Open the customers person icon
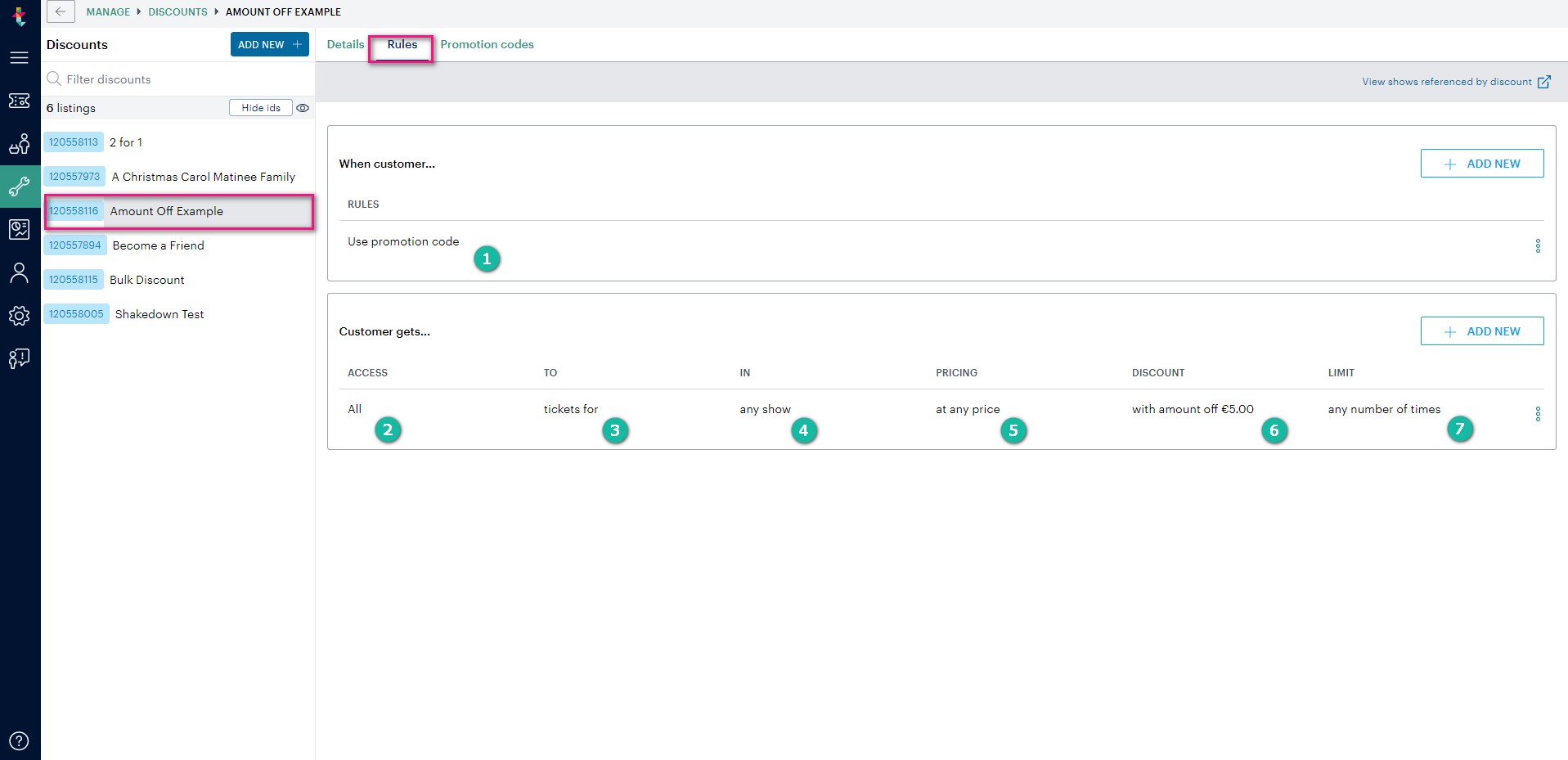This screenshot has height=760, width=1568. [19, 272]
